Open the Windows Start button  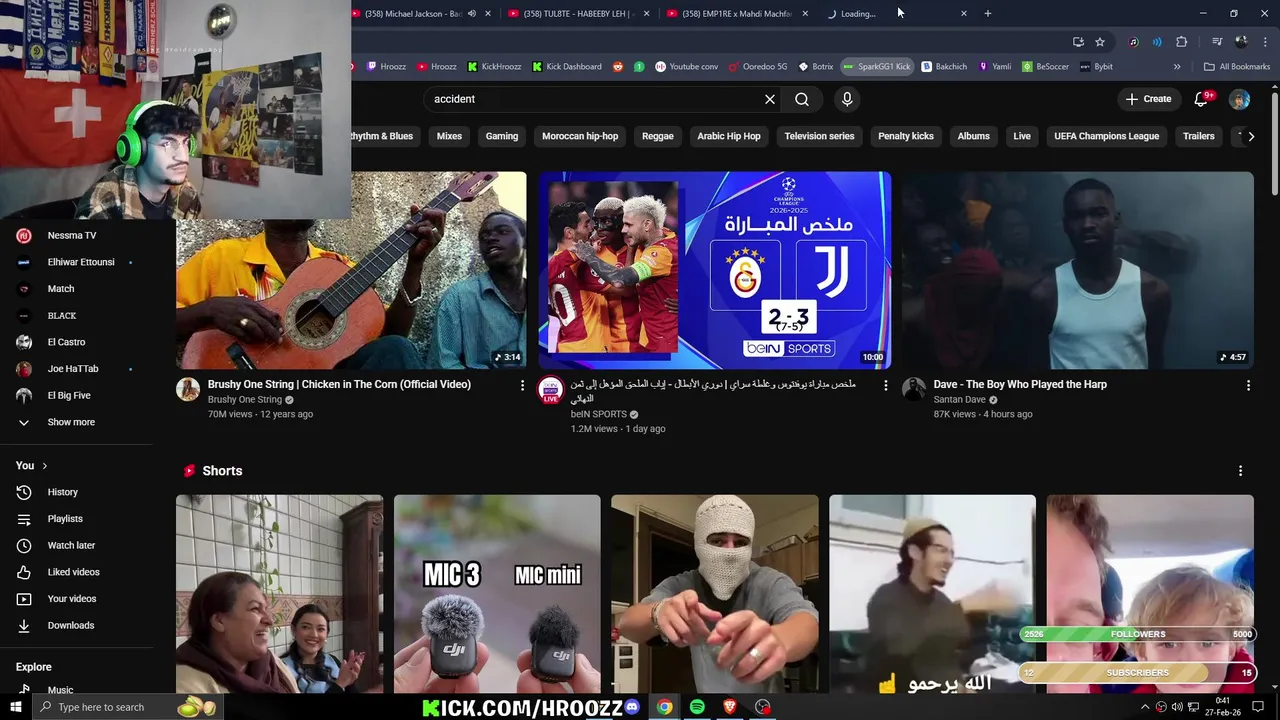click(15, 707)
